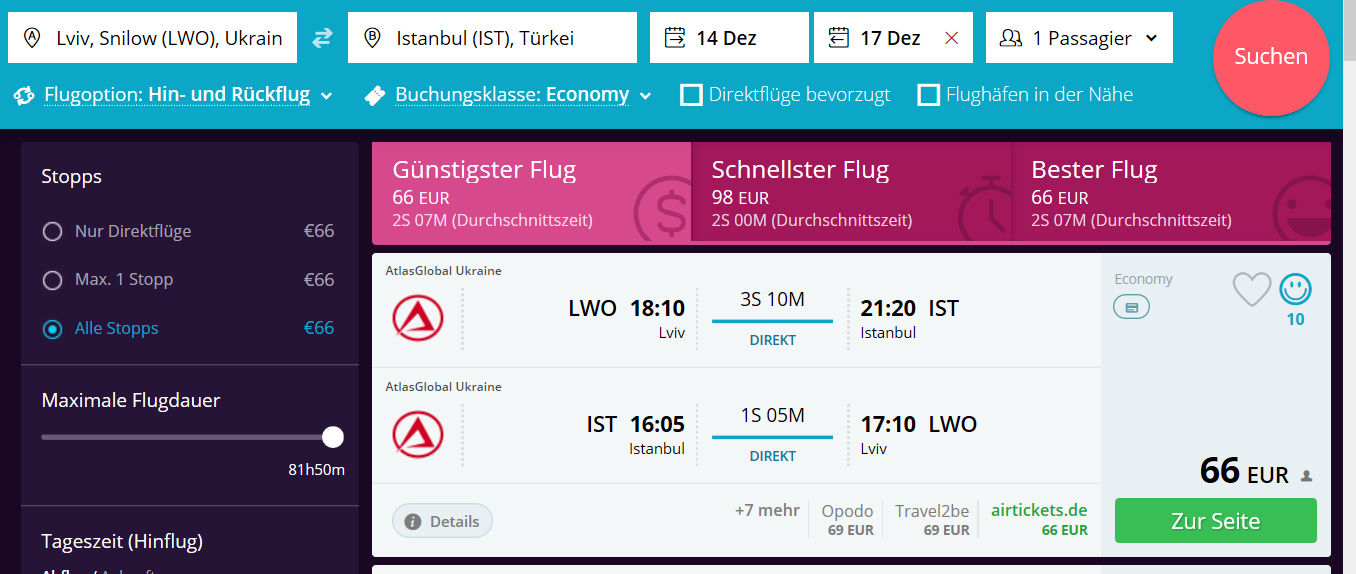Click the Suchen search button

click(x=1271, y=57)
